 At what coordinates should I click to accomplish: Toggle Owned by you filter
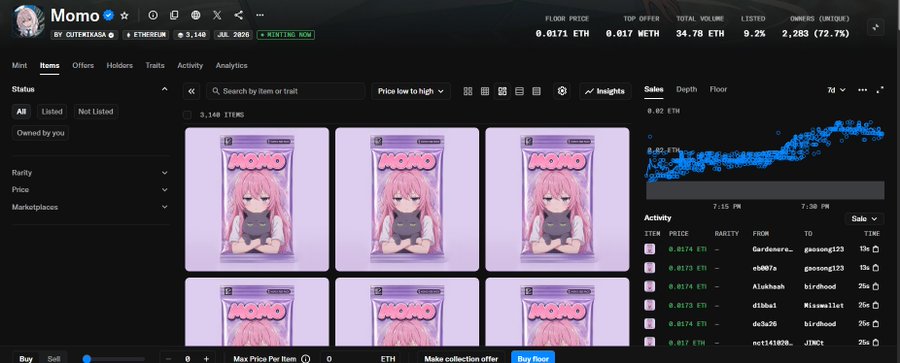(x=40, y=133)
